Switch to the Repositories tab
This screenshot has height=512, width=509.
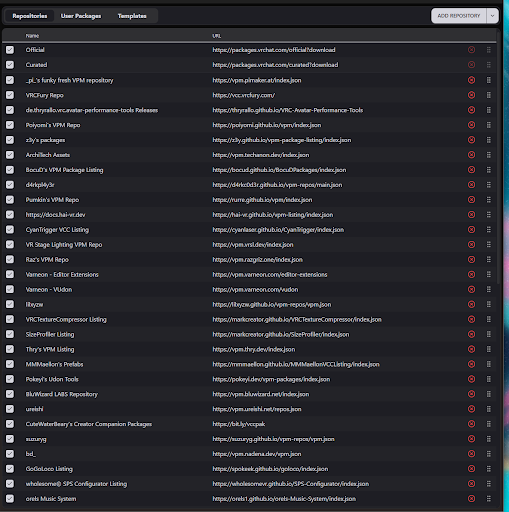point(30,16)
